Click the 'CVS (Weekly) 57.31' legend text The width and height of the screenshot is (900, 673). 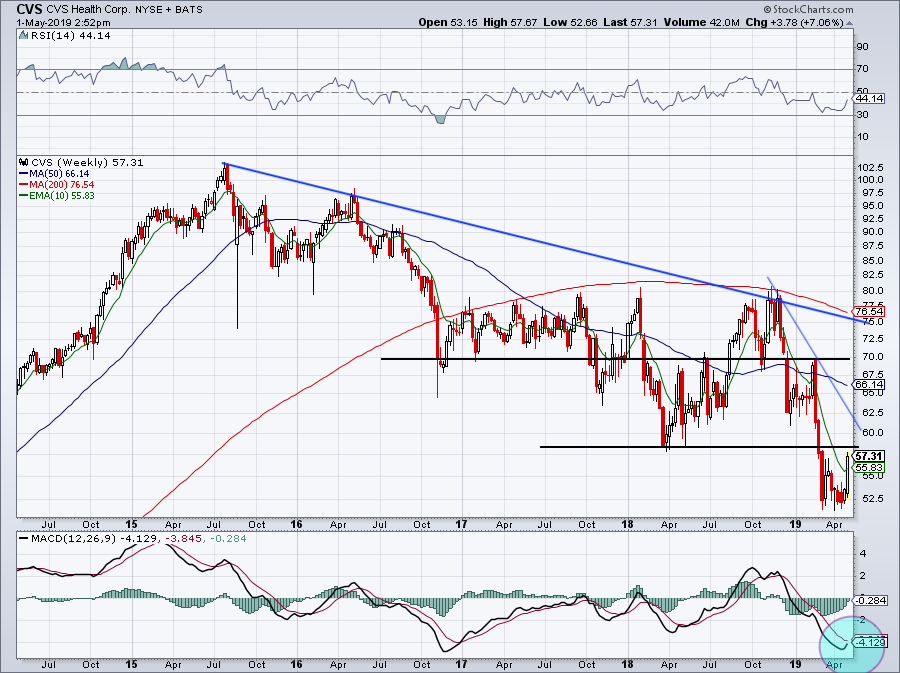(87, 162)
